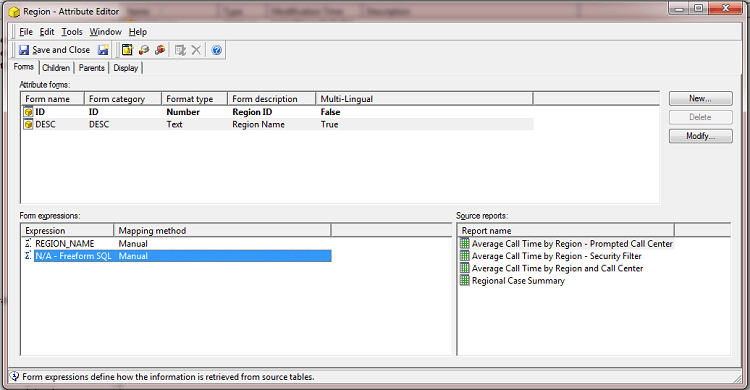Click the 'Text' format type cell
The width and height of the screenshot is (750, 390).
[x=174, y=124]
